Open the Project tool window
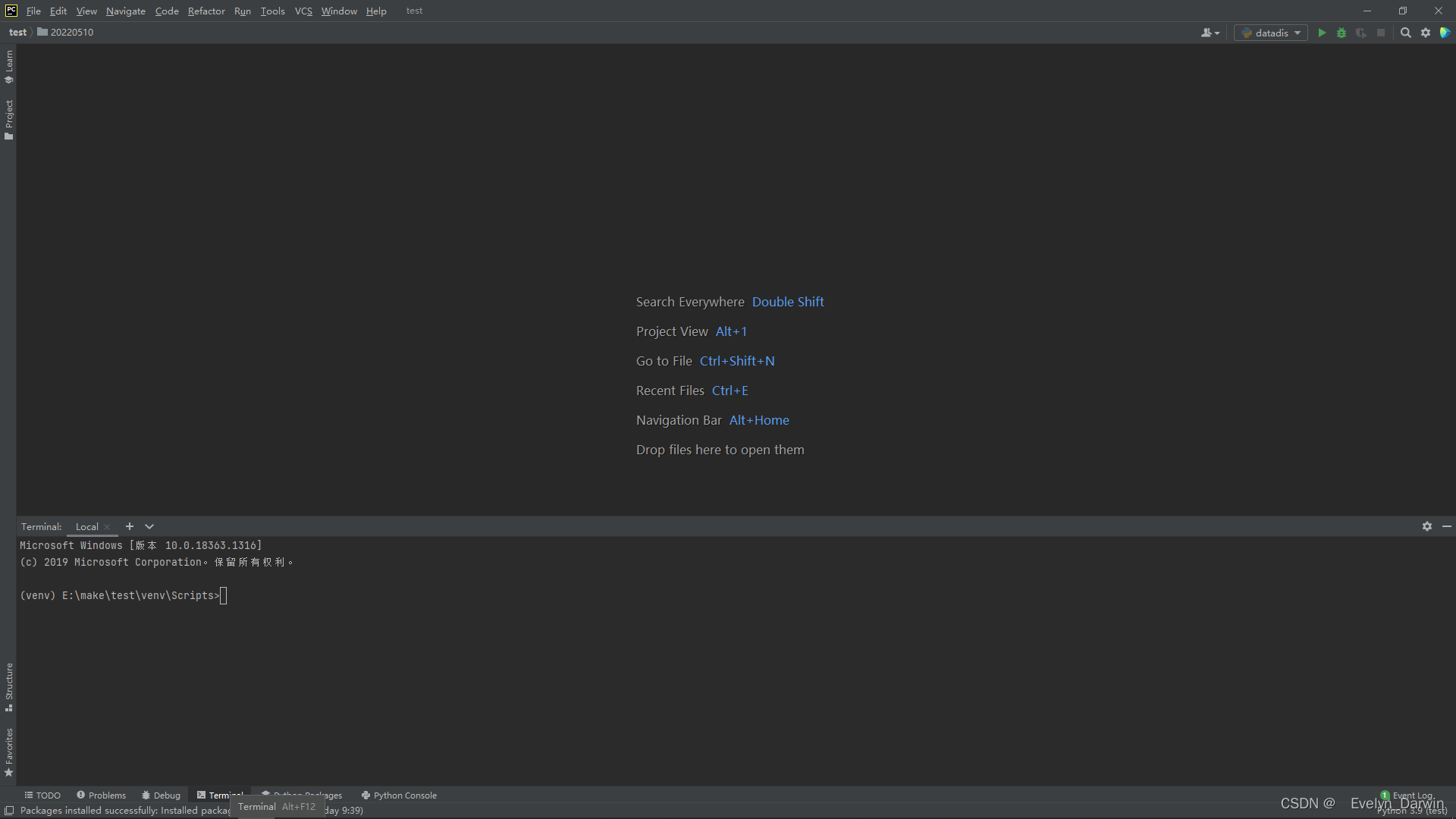1456x819 pixels. coord(8,120)
